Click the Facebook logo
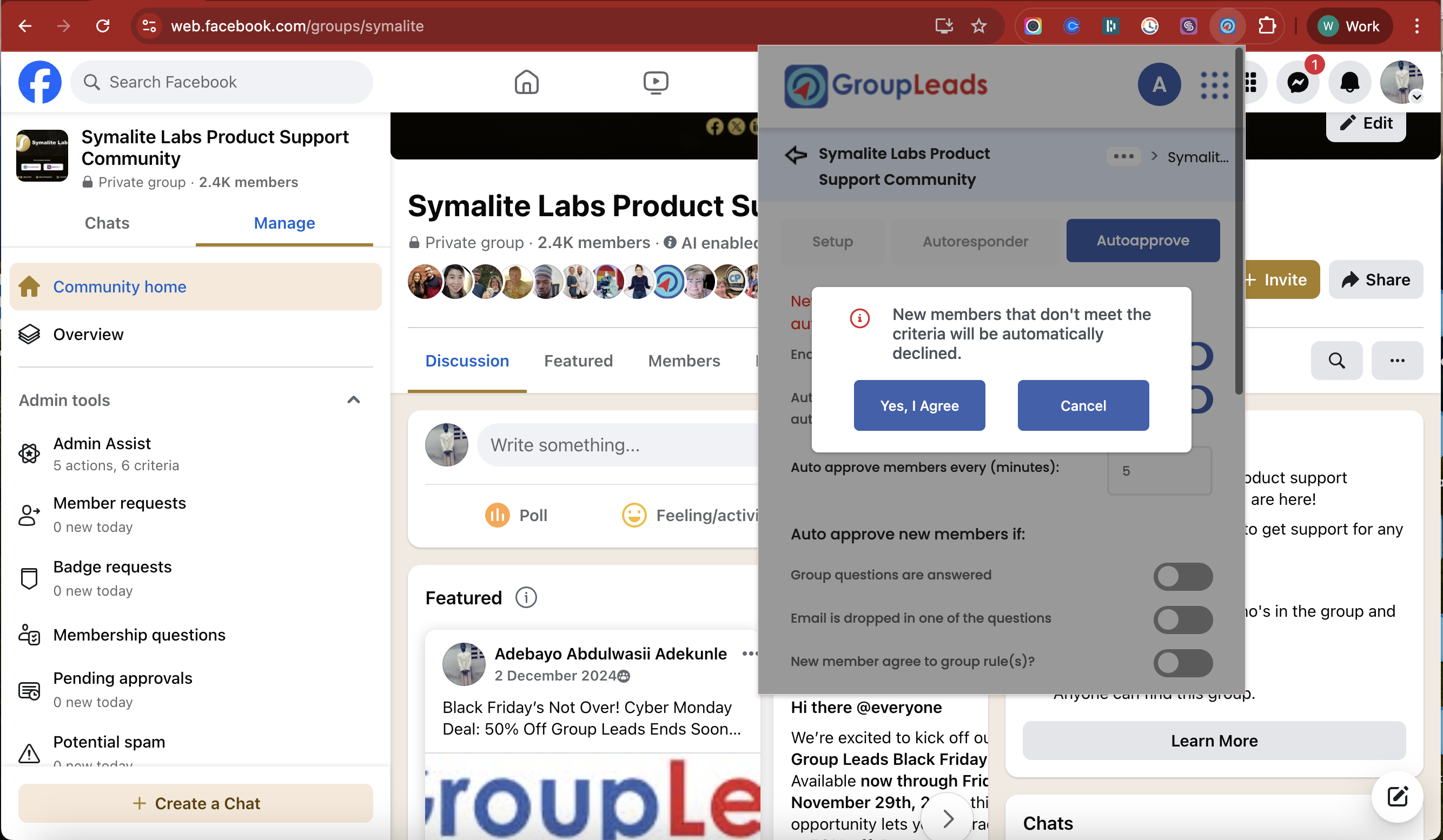 [x=39, y=82]
